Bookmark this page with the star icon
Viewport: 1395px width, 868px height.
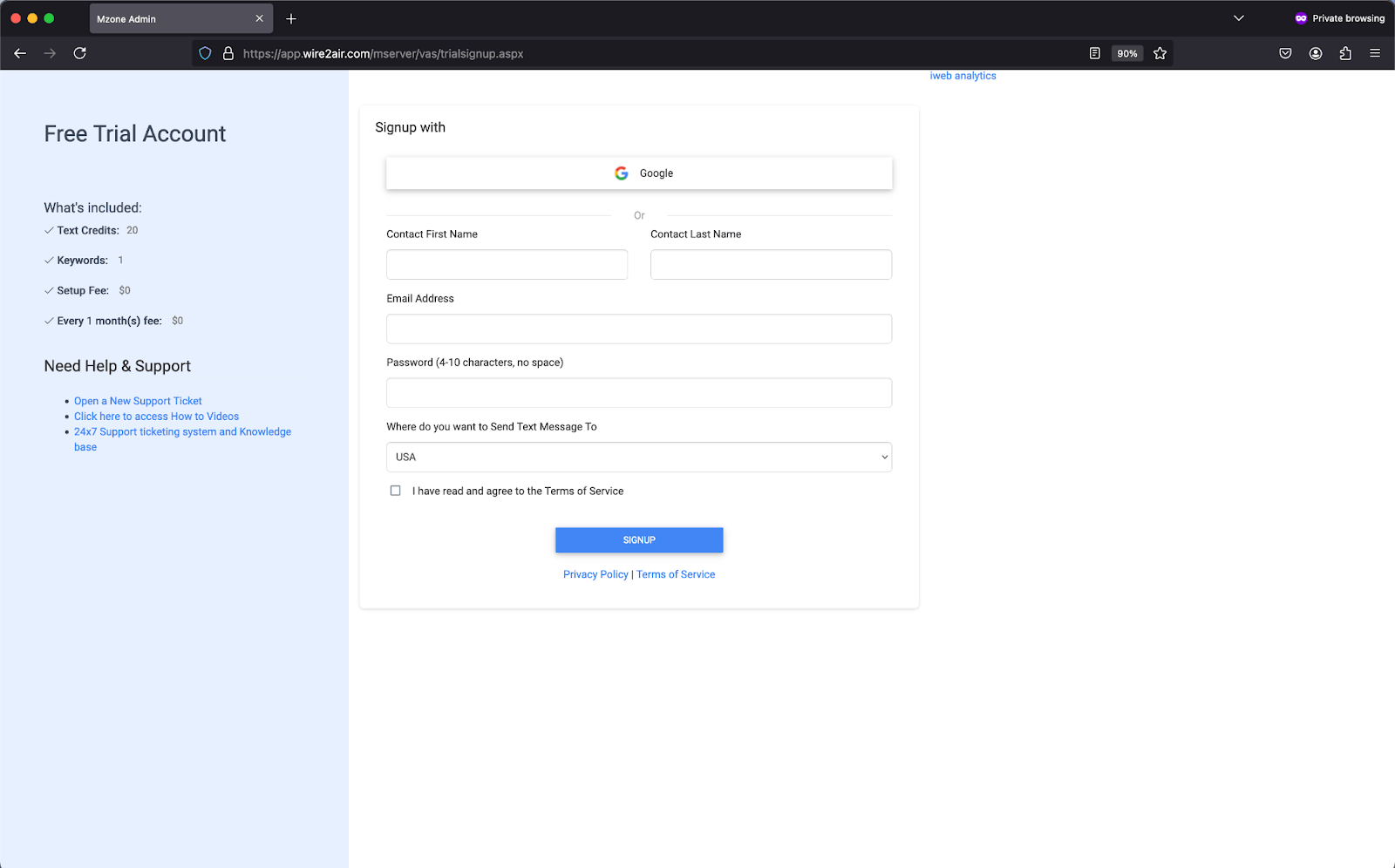click(1160, 53)
